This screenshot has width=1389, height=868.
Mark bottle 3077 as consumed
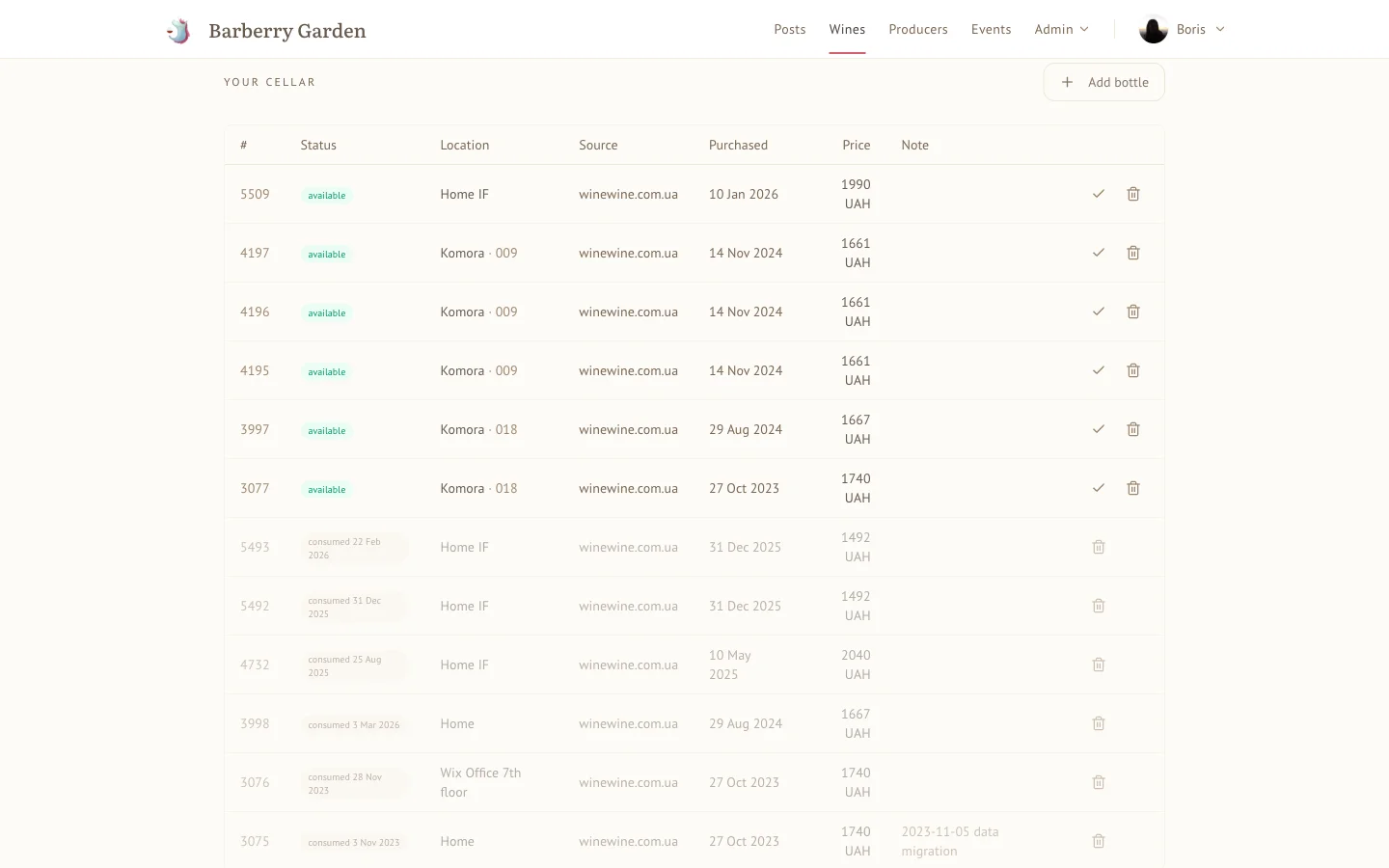[1098, 488]
